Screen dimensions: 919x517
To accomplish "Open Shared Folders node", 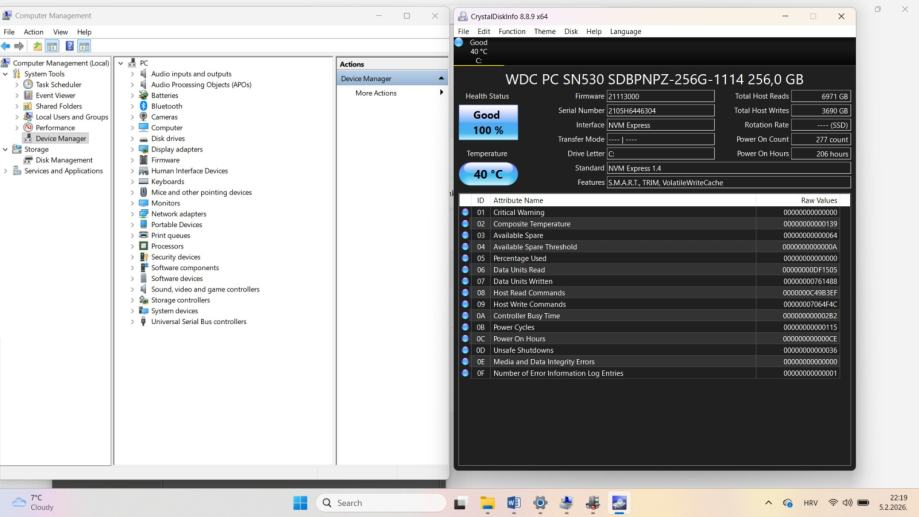I will coord(59,106).
